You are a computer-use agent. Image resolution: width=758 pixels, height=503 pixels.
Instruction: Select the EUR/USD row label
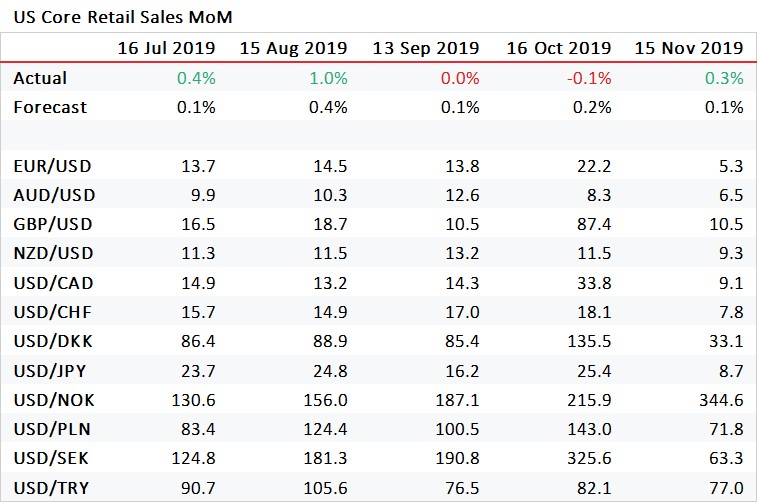[52, 166]
